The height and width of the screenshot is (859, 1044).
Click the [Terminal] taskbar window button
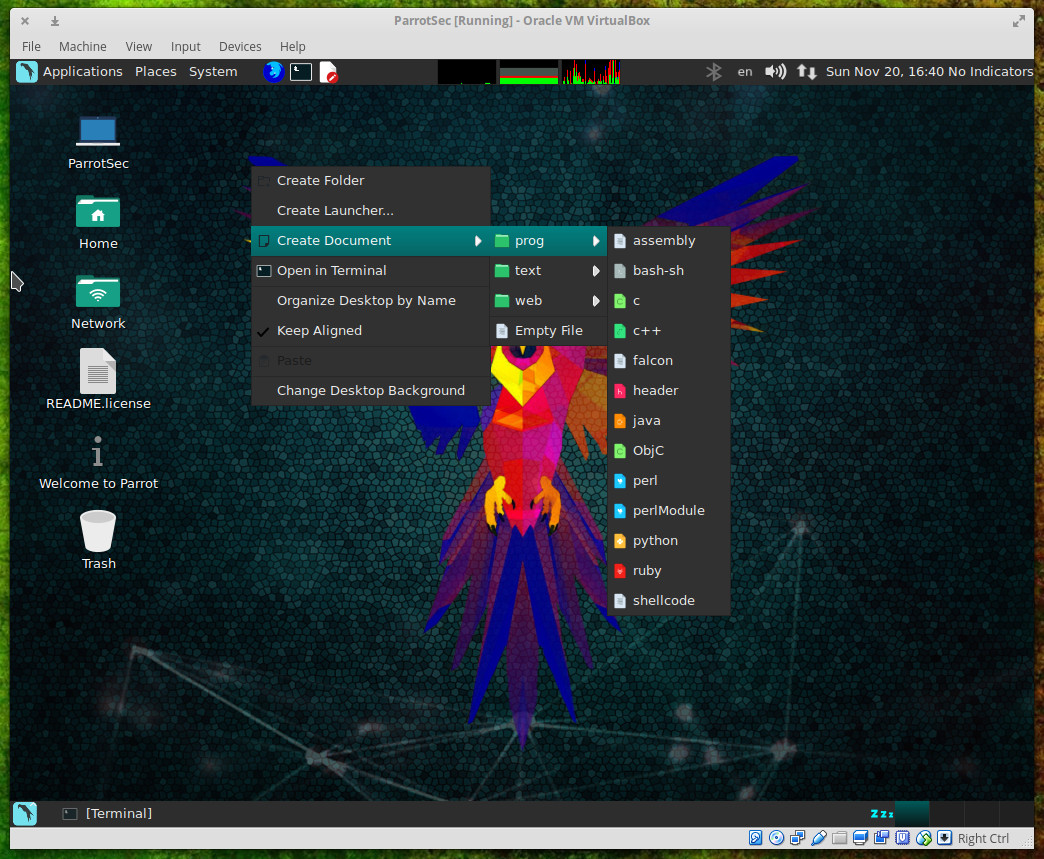click(107, 814)
